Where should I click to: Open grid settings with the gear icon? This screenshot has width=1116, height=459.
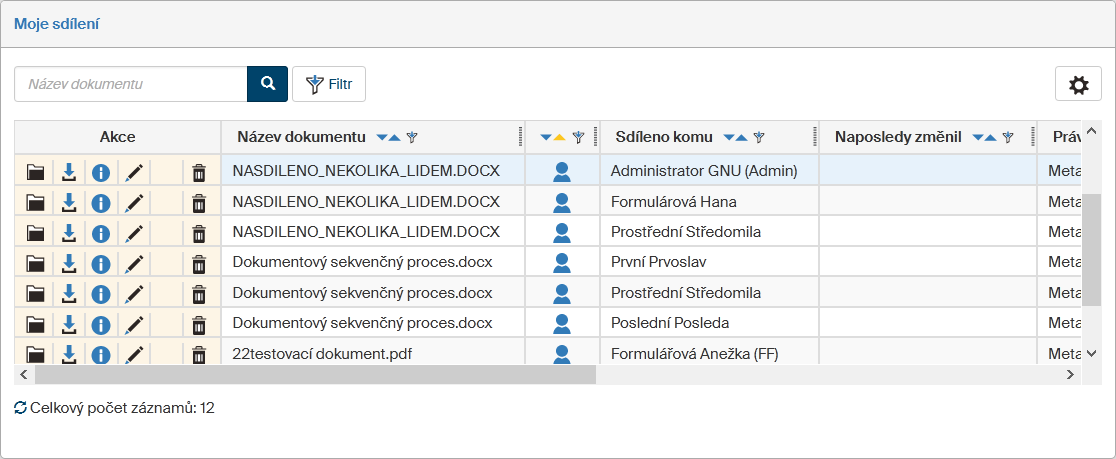tap(1078, 85)
